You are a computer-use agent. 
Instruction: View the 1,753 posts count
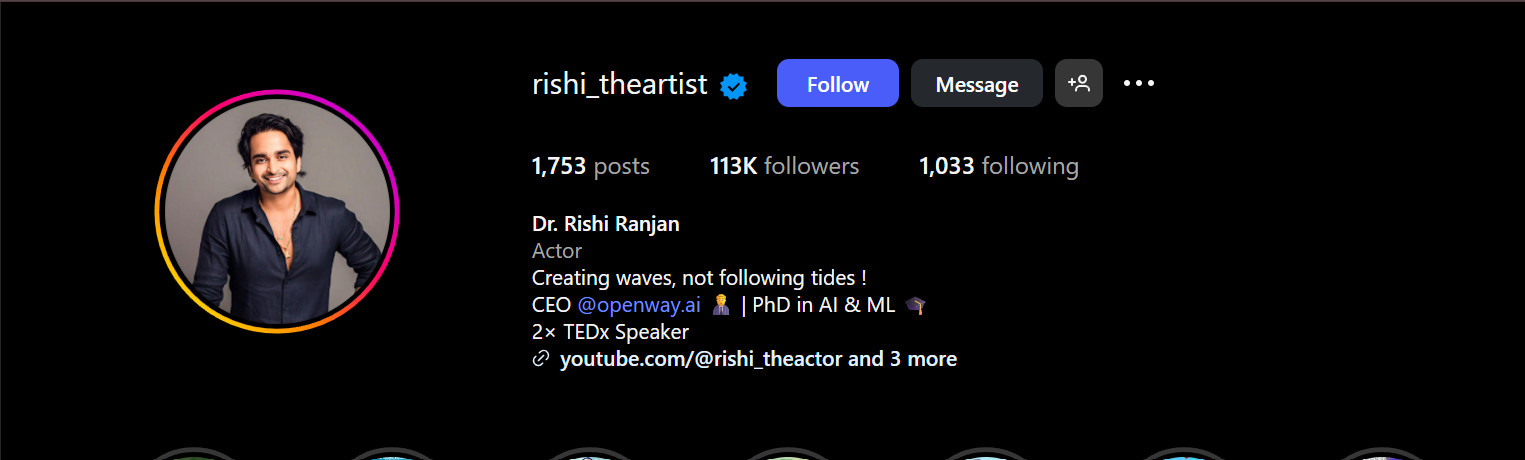pos(590,166)
